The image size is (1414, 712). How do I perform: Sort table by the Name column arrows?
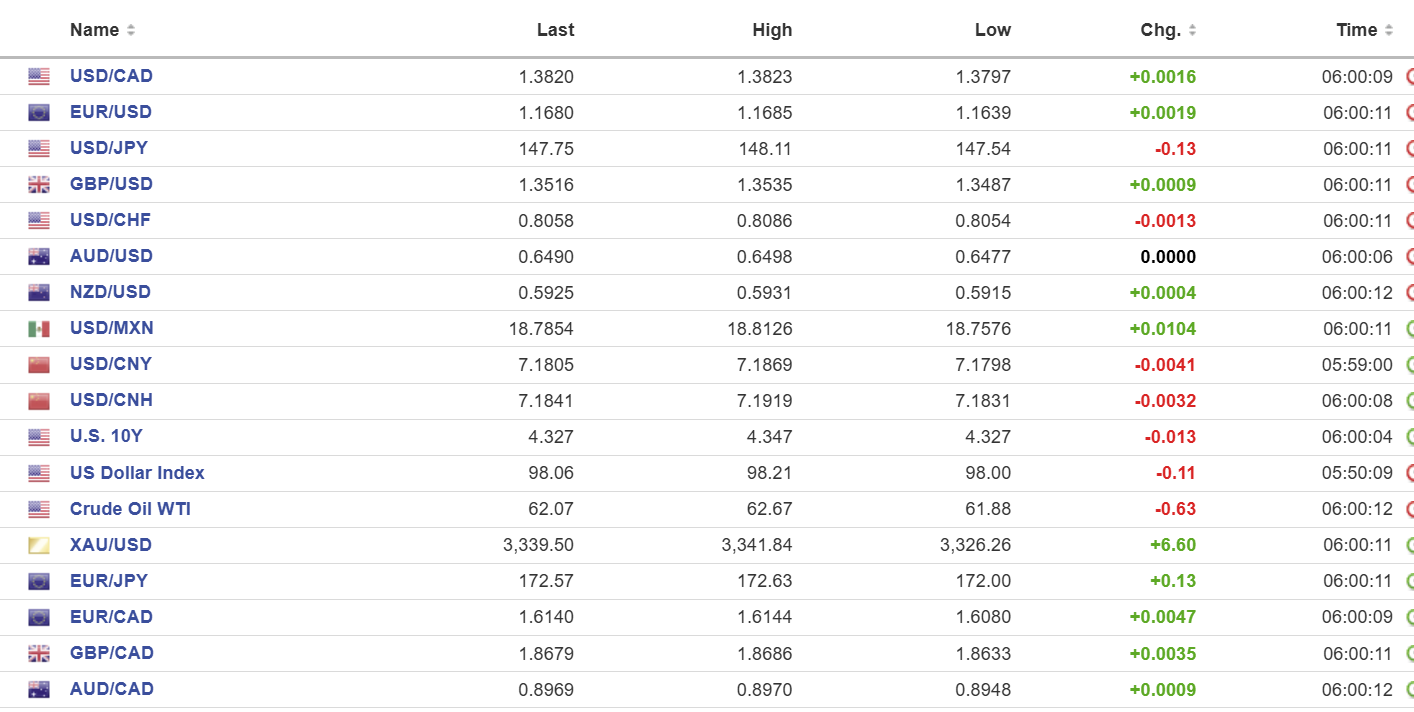[x=131, y=30]
